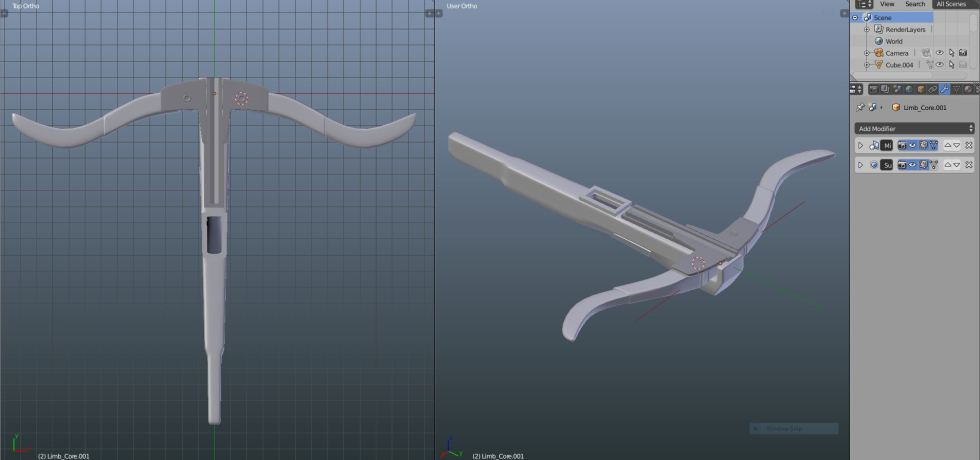This screenshot has width=980, height=460.
Task: Open the Constraints properties tab (chain icon)
Action: (933, 89)
